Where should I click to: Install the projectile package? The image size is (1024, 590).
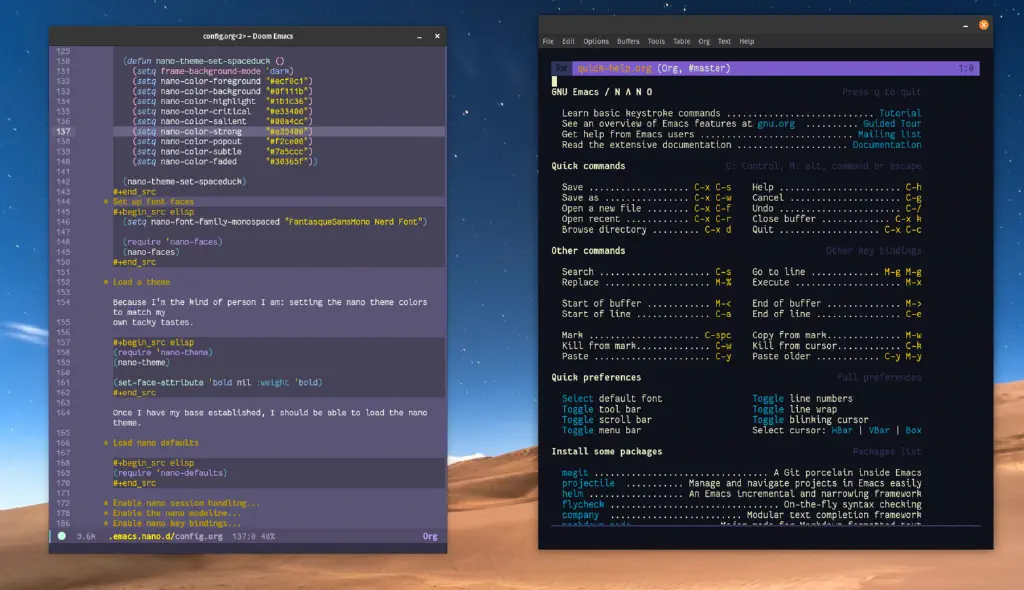[x=588, y=483]
